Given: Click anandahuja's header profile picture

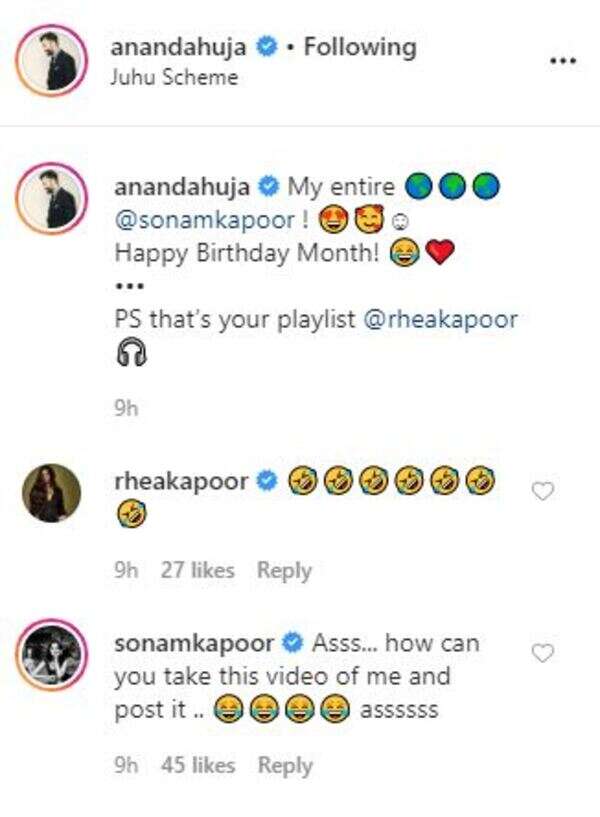Looking at the screenshot, I should point(50,61).
